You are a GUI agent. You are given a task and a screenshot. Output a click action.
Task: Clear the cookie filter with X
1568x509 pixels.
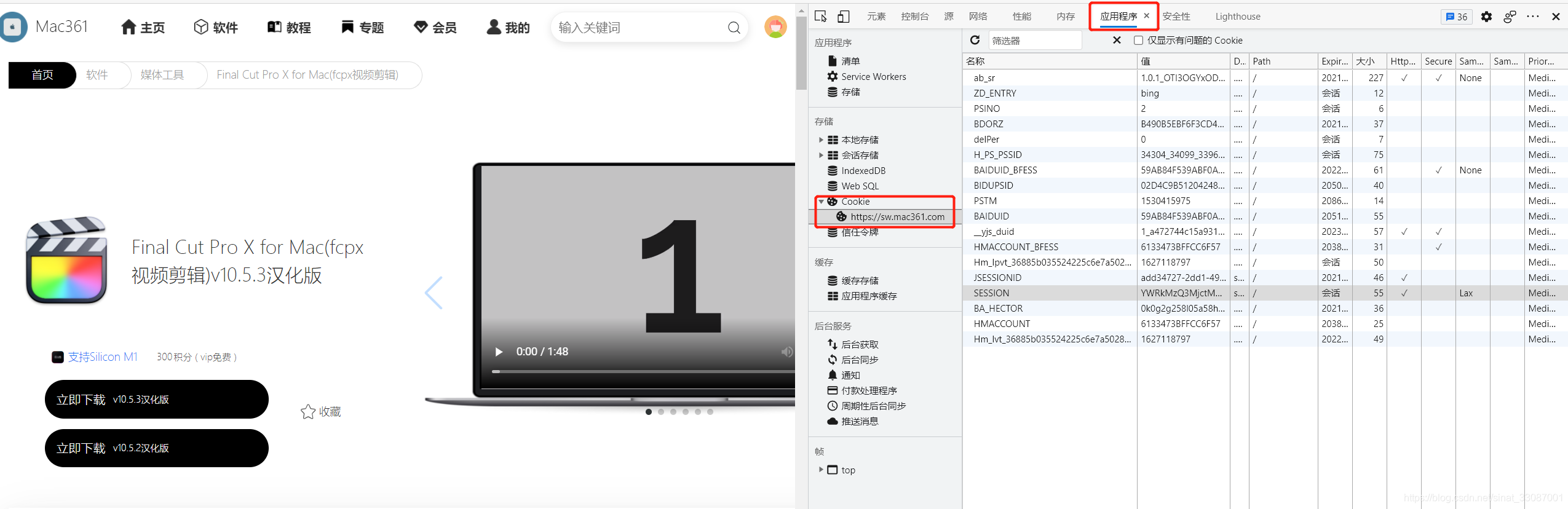[x=1117, y=40]
